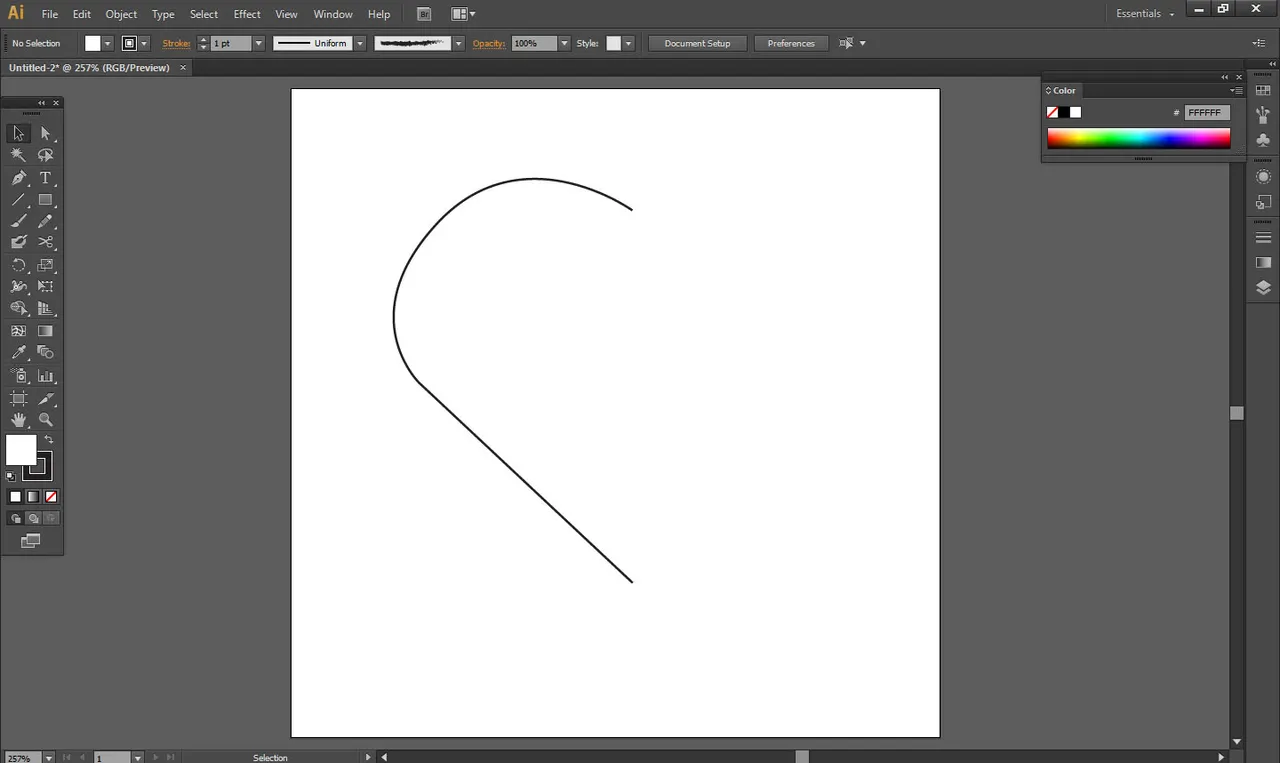This screenshot has width=1280, height=763.
Task: Select the Shape Builder tool
Action: click(x=18, y=309)
